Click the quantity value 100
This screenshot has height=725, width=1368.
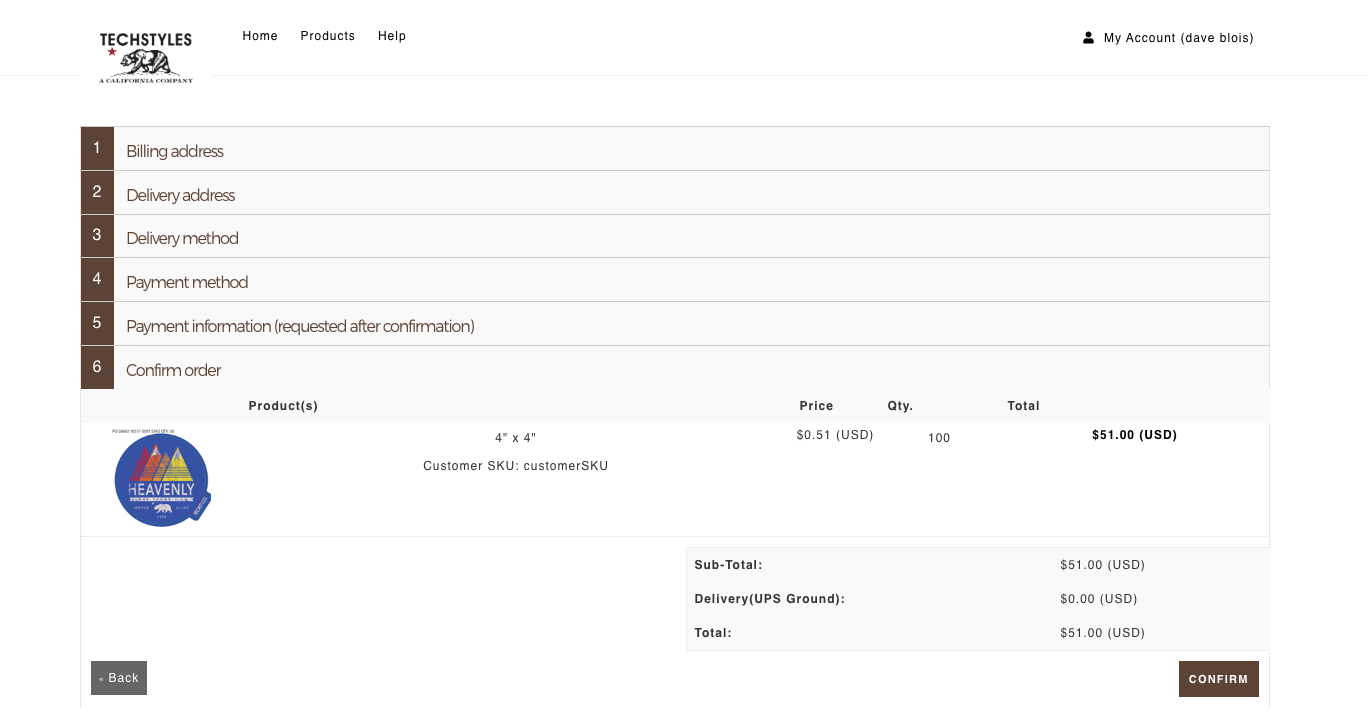[939, 438]
